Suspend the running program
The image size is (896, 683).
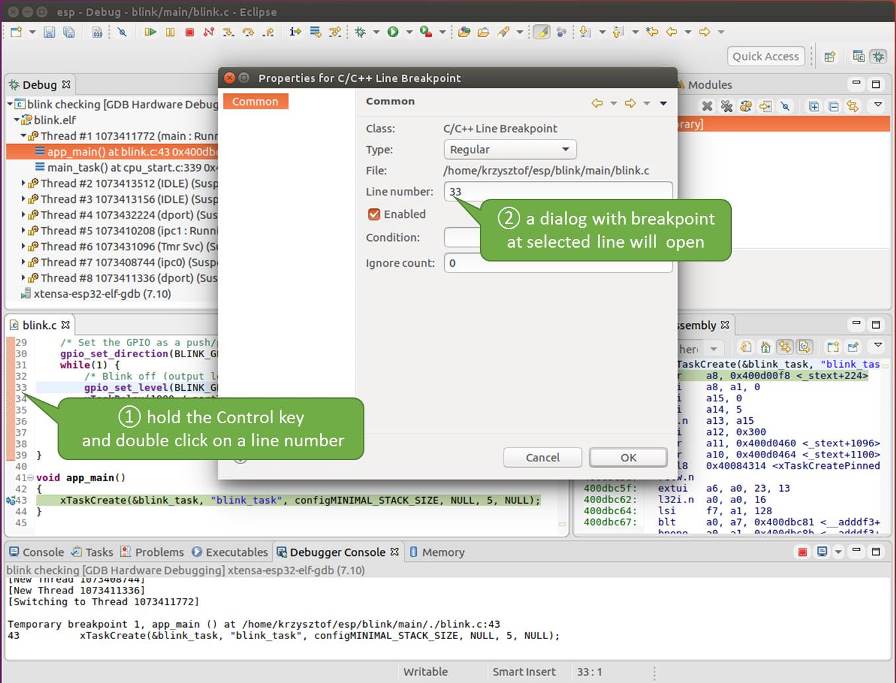point(169,31)
